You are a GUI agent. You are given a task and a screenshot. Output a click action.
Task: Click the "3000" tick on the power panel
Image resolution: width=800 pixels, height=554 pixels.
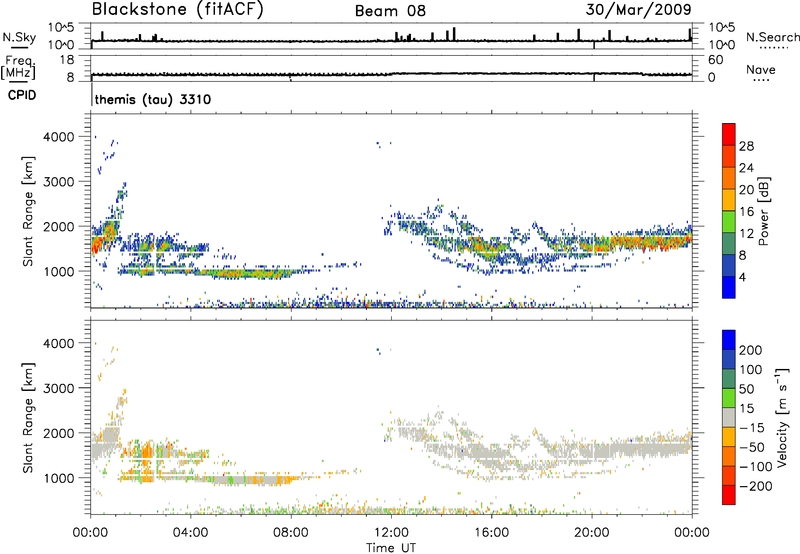[59, 182]
